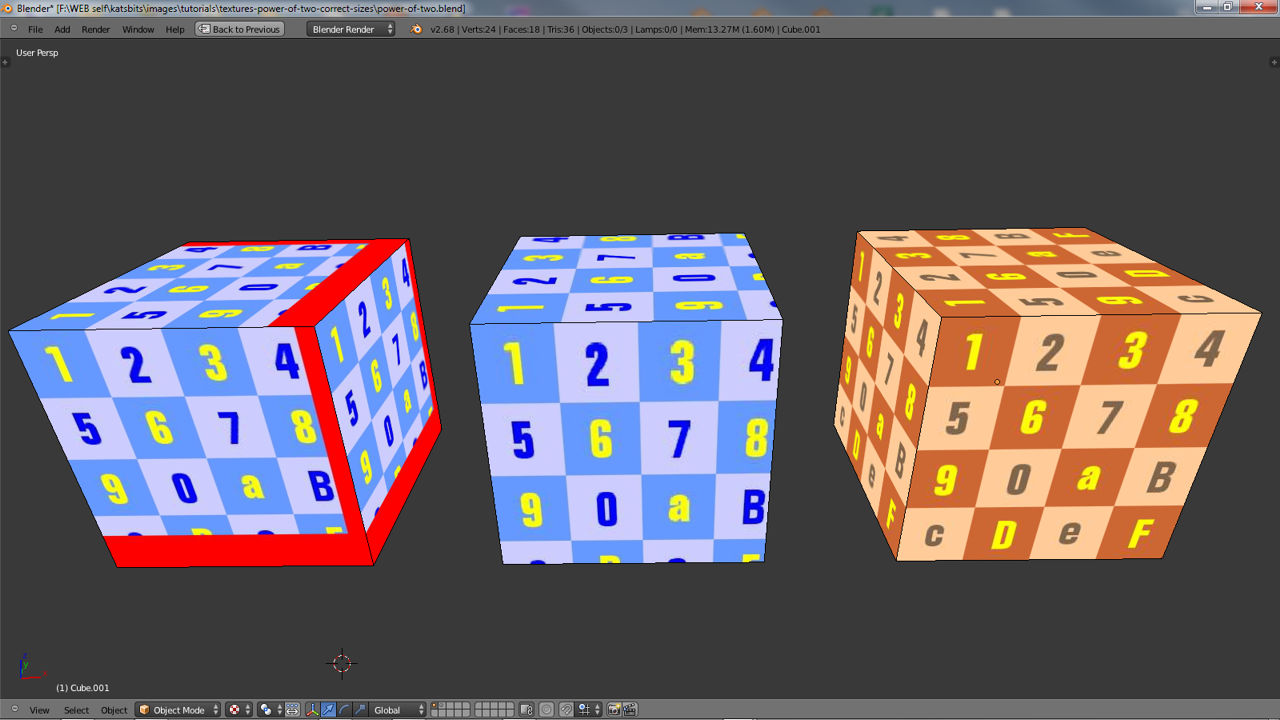Click the use-pivot manipulate centers icon
The image size is (1280, 720).
[x=293, y=710]
